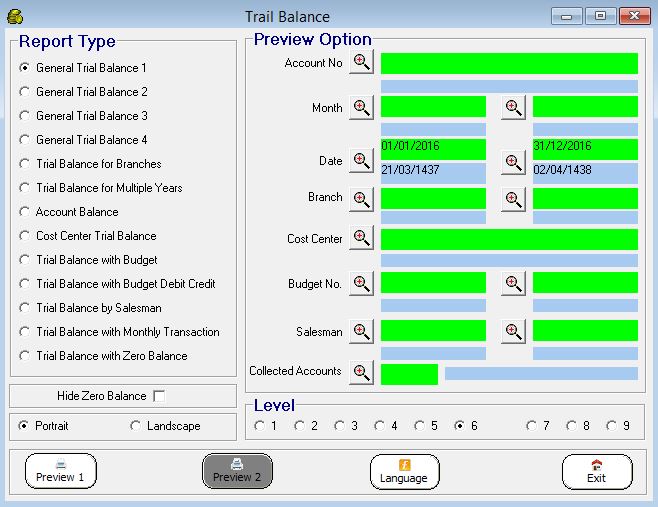Click the Exit button
The image size is (658, 507).
pyautogui.click(x=596, y=471)
